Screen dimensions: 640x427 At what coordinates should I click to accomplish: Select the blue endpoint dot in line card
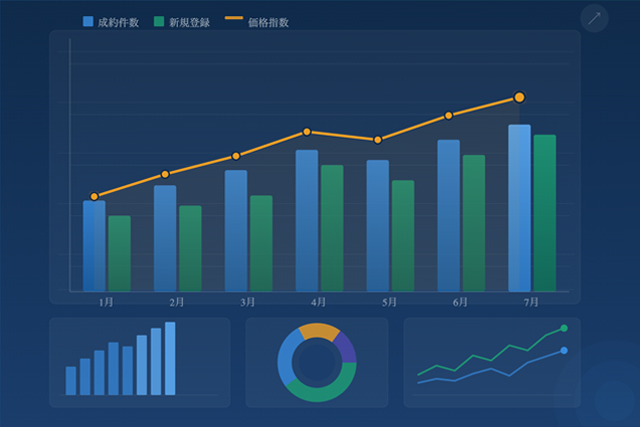(x=564, y=350)
